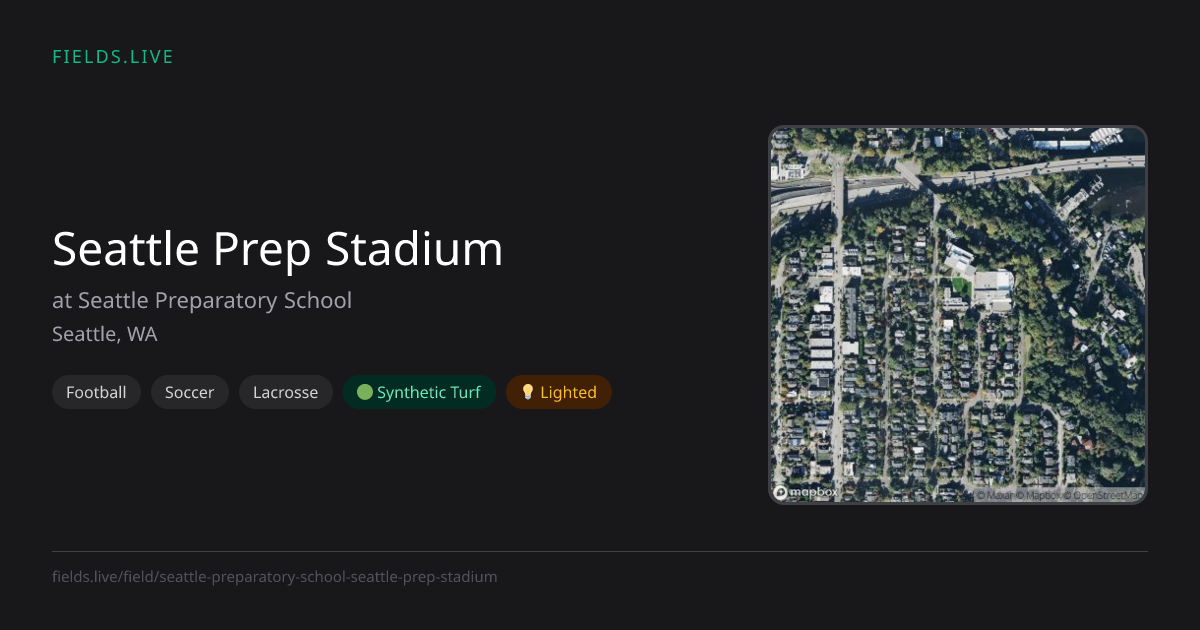Open the OpenStreetMap attribution link
The height and width of the screenshot is (630, 1200).
click(x=1103, y=495)
